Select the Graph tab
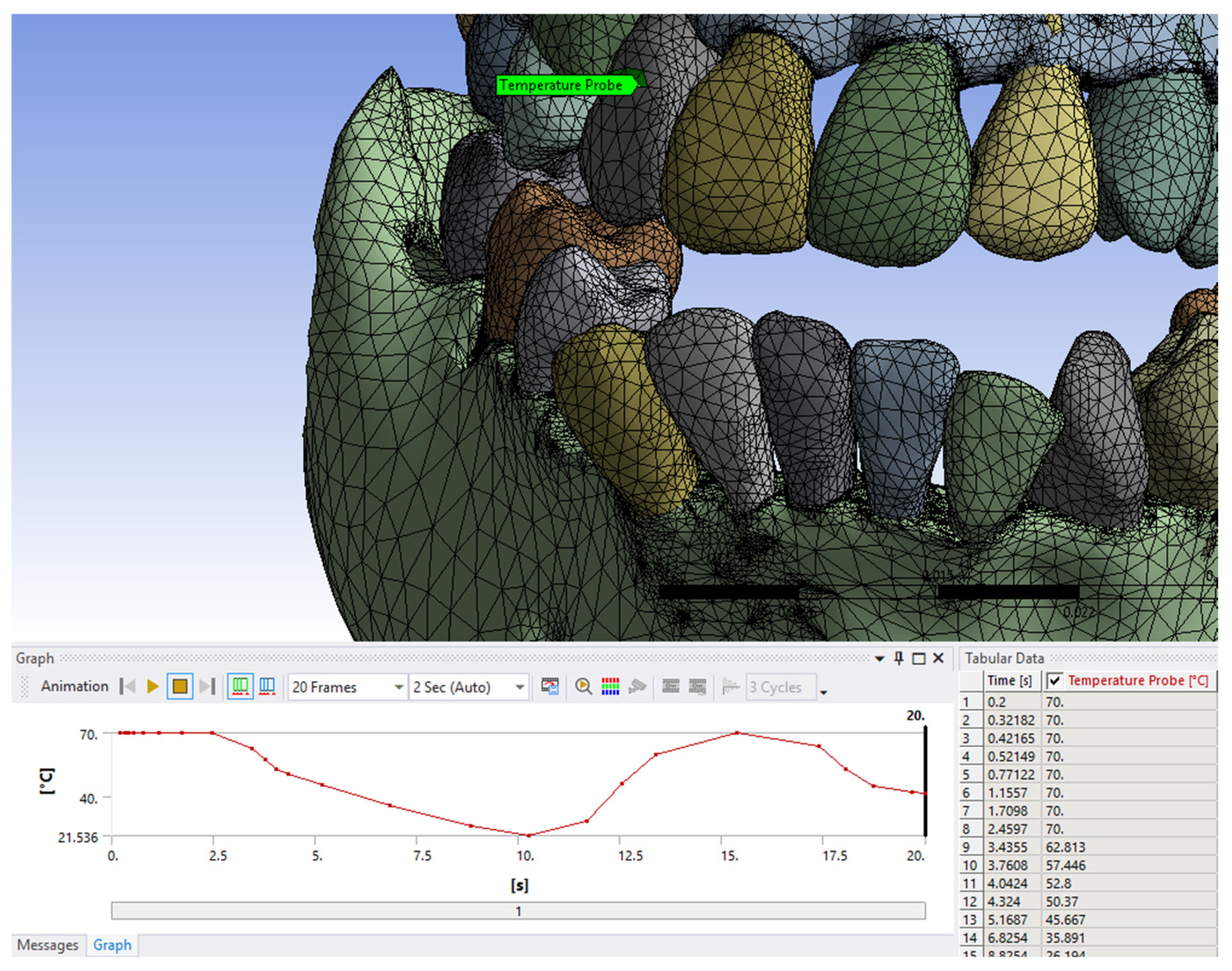The height and width of the screenshot is (971, 1232). (x=112, y=945)
